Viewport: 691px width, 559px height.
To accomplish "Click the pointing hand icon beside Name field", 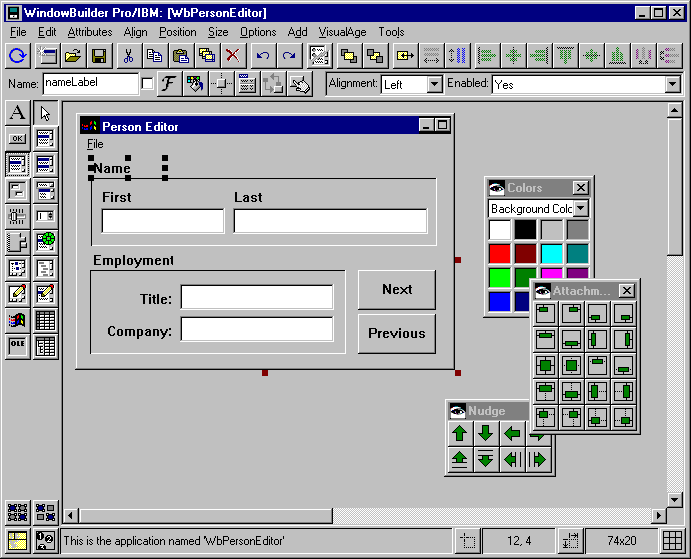I will pos(300,84).
